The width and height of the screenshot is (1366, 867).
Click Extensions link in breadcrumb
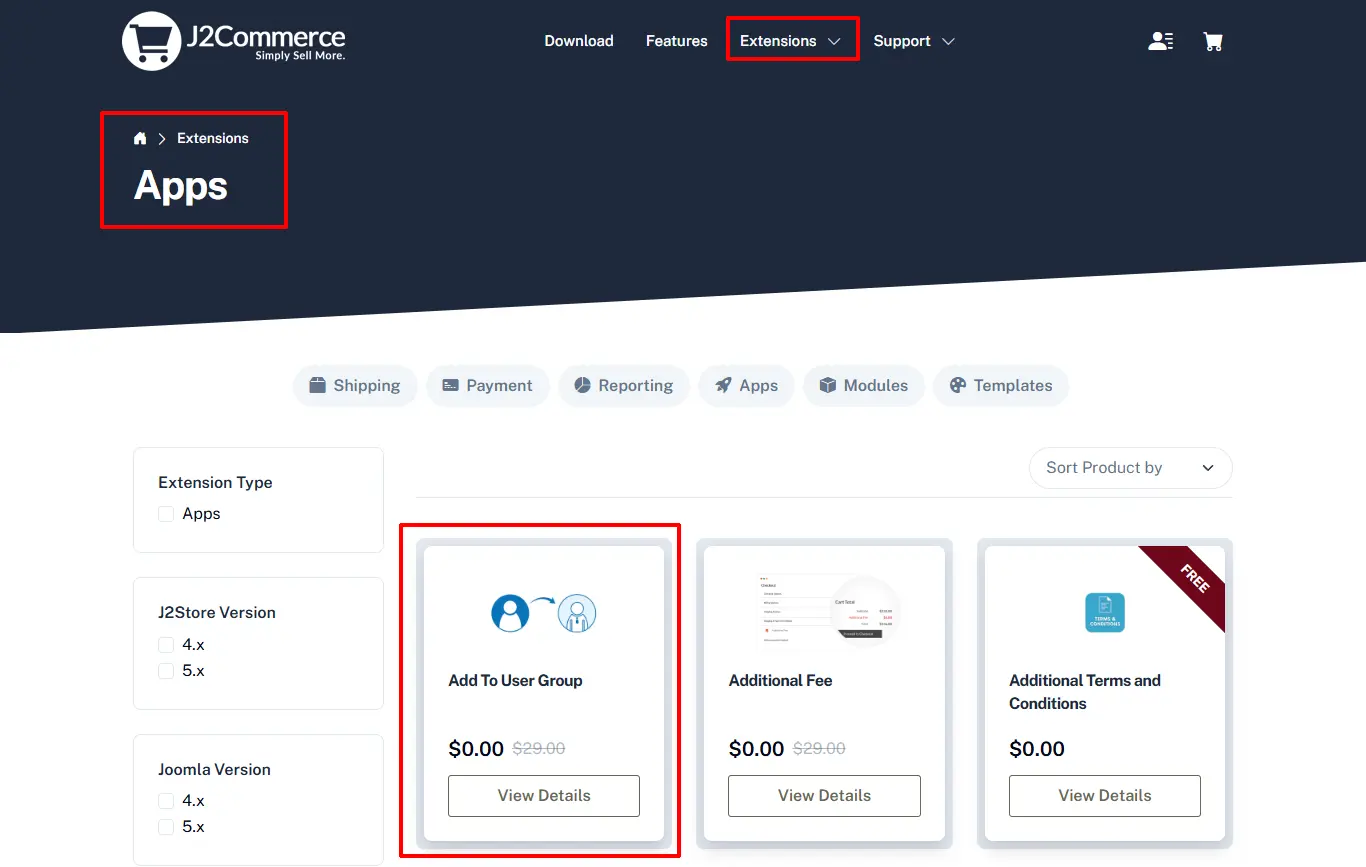click(213, 138)
